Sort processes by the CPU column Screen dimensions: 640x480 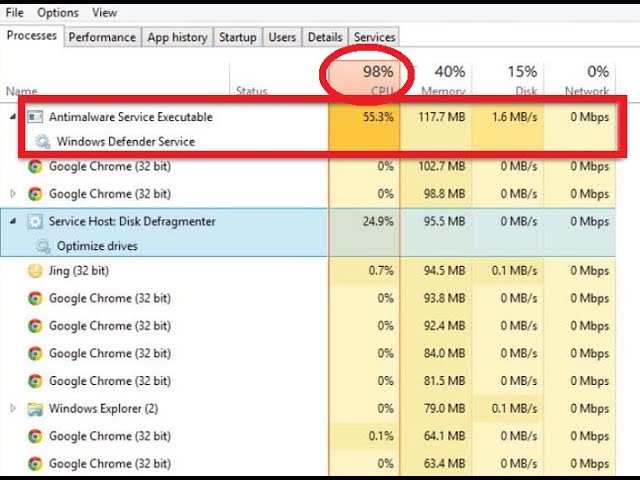(364, 78)
